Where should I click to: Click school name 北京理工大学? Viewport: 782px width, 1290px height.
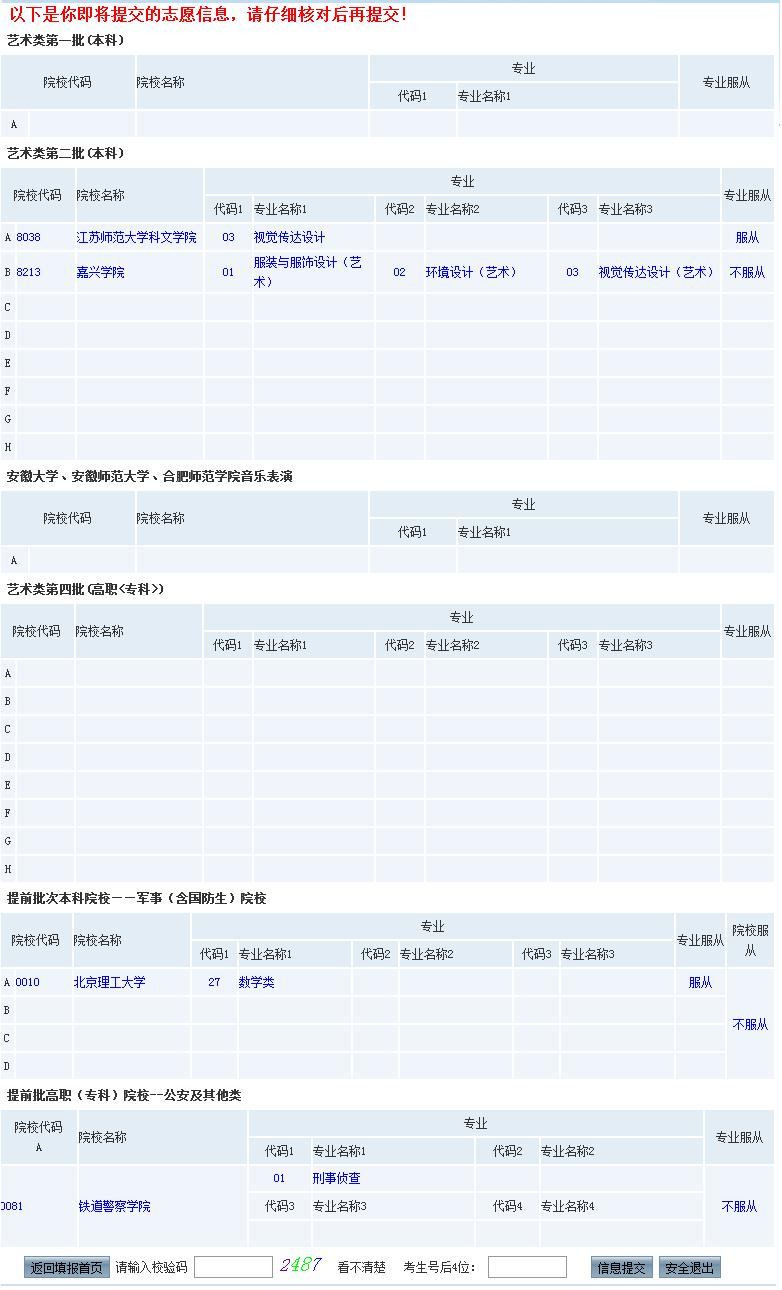(x=110, y=983)
